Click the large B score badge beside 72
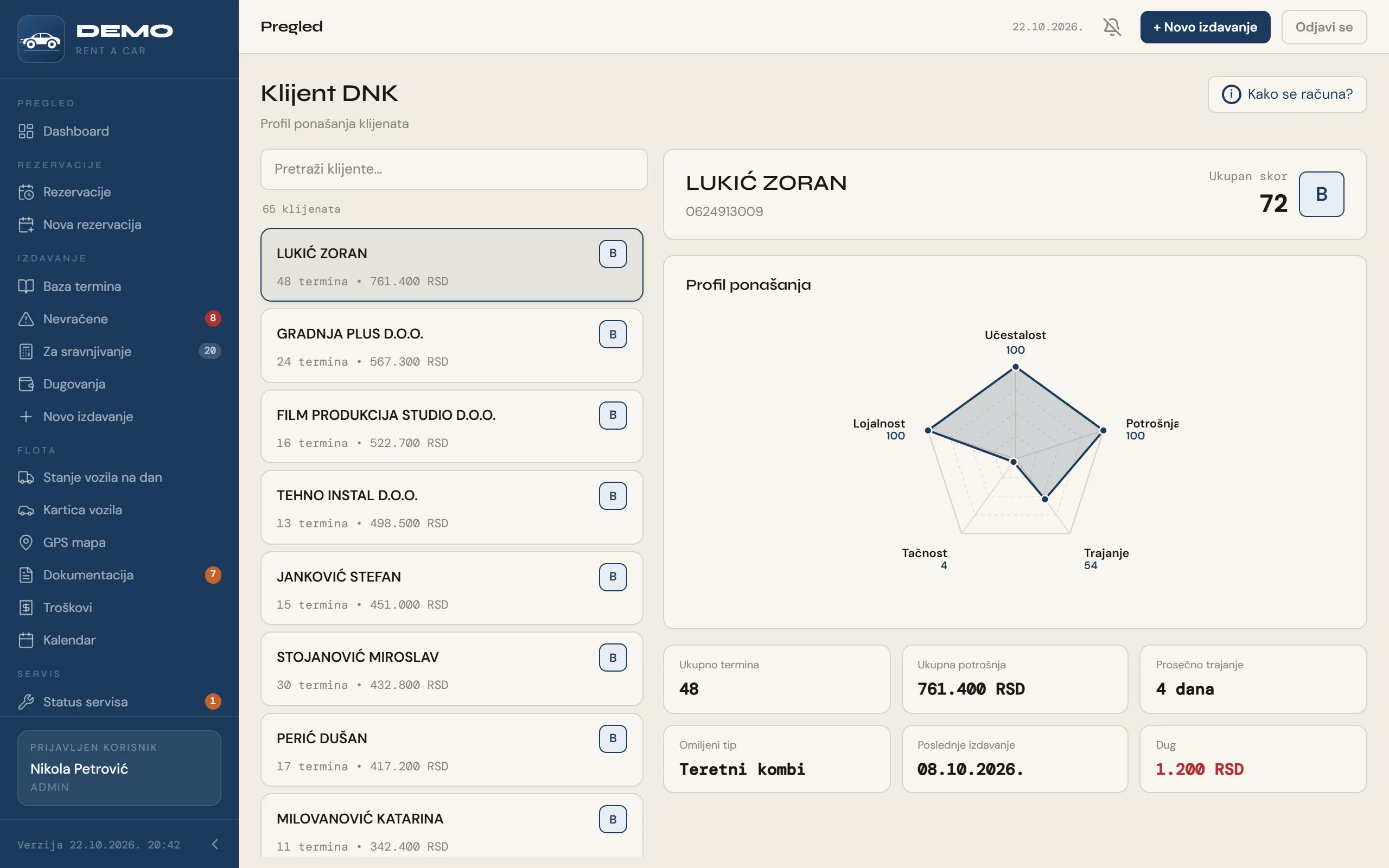 point(1321,194)
